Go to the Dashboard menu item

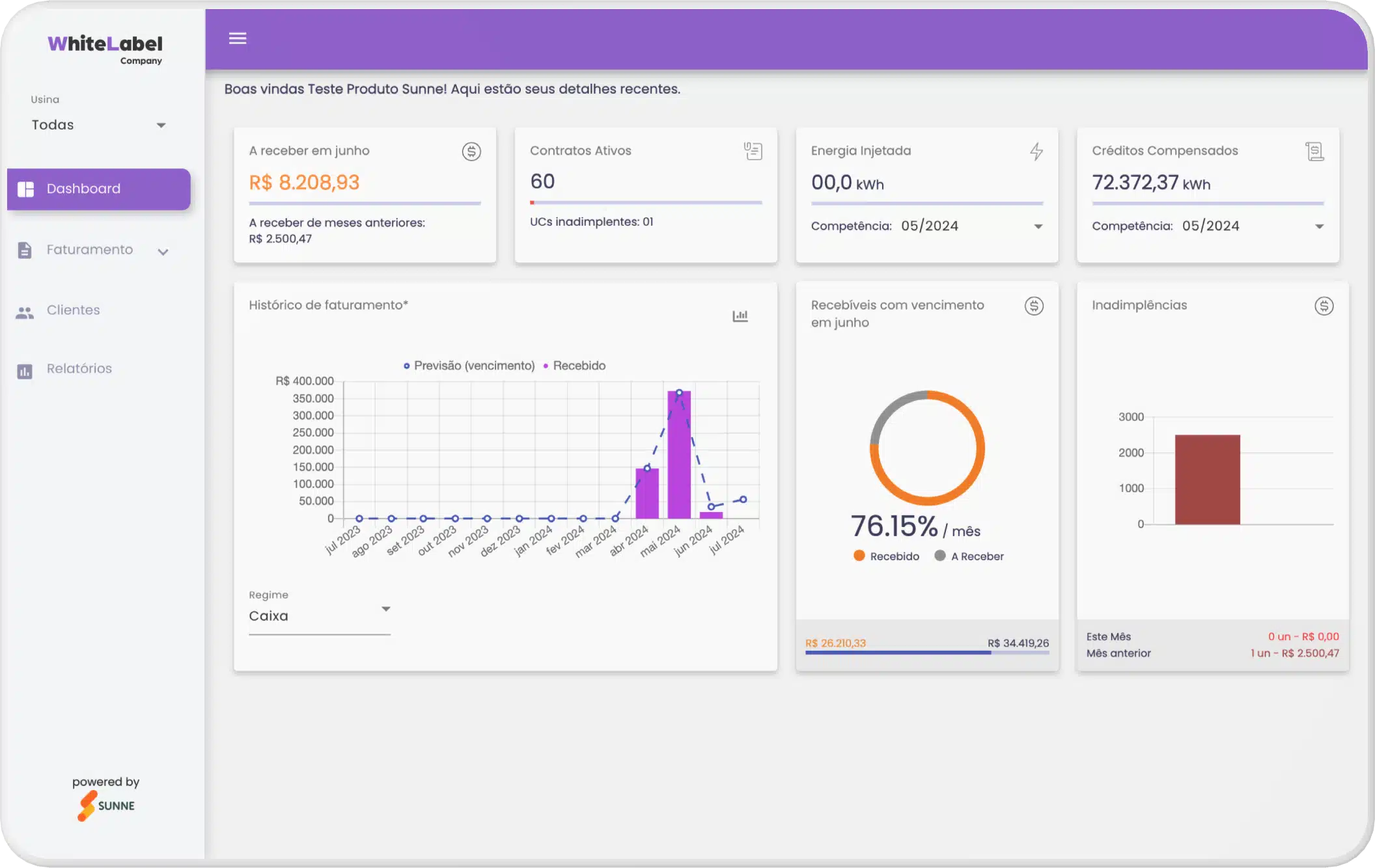click(x=99, y=189)
